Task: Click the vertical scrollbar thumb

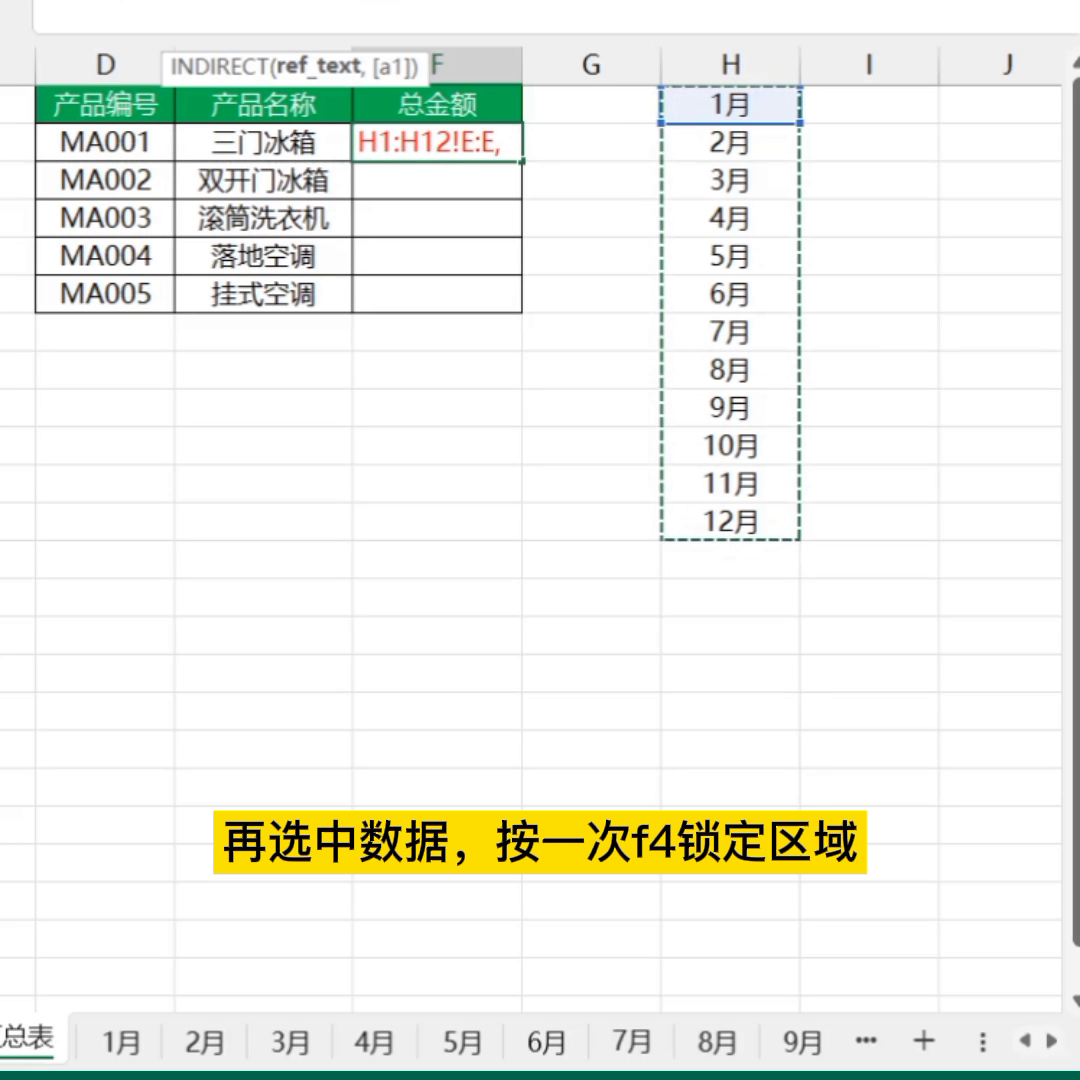Action: pos(1077,510)
